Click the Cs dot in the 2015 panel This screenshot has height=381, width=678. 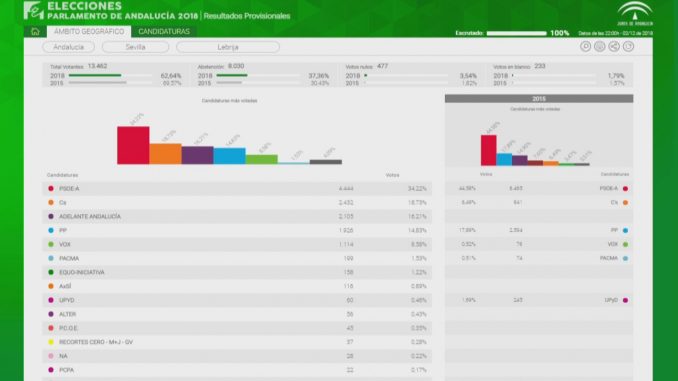[625, 202]
